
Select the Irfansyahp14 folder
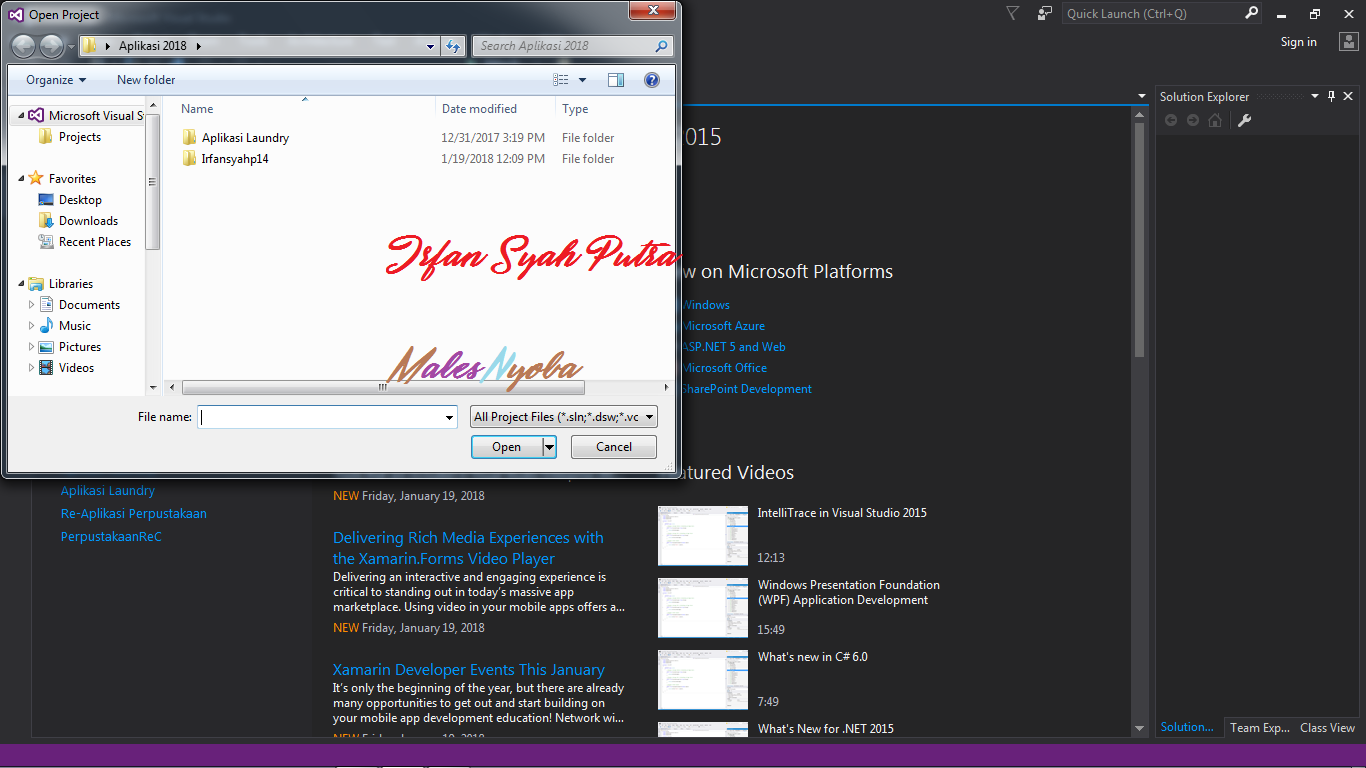pos(235,159)
